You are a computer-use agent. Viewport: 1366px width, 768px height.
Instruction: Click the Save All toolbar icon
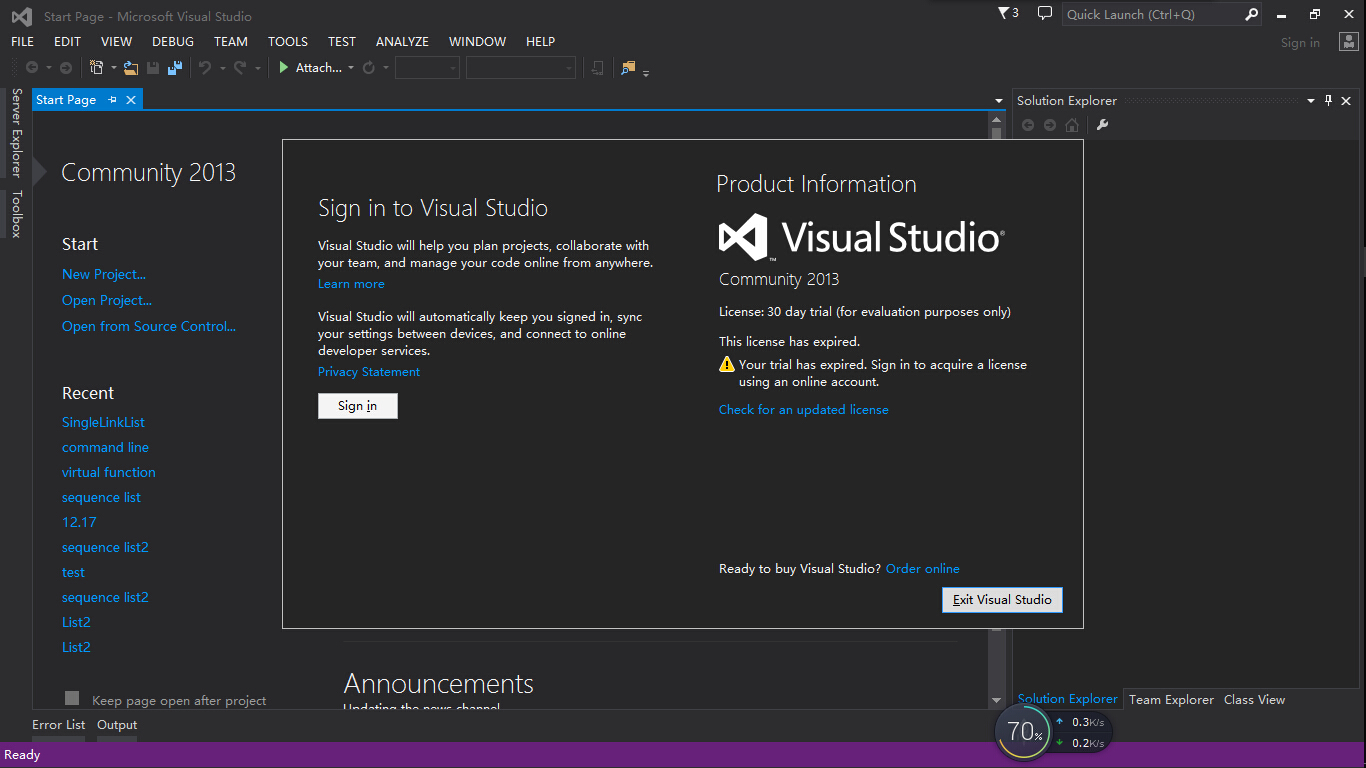click(x=175, y=68)
